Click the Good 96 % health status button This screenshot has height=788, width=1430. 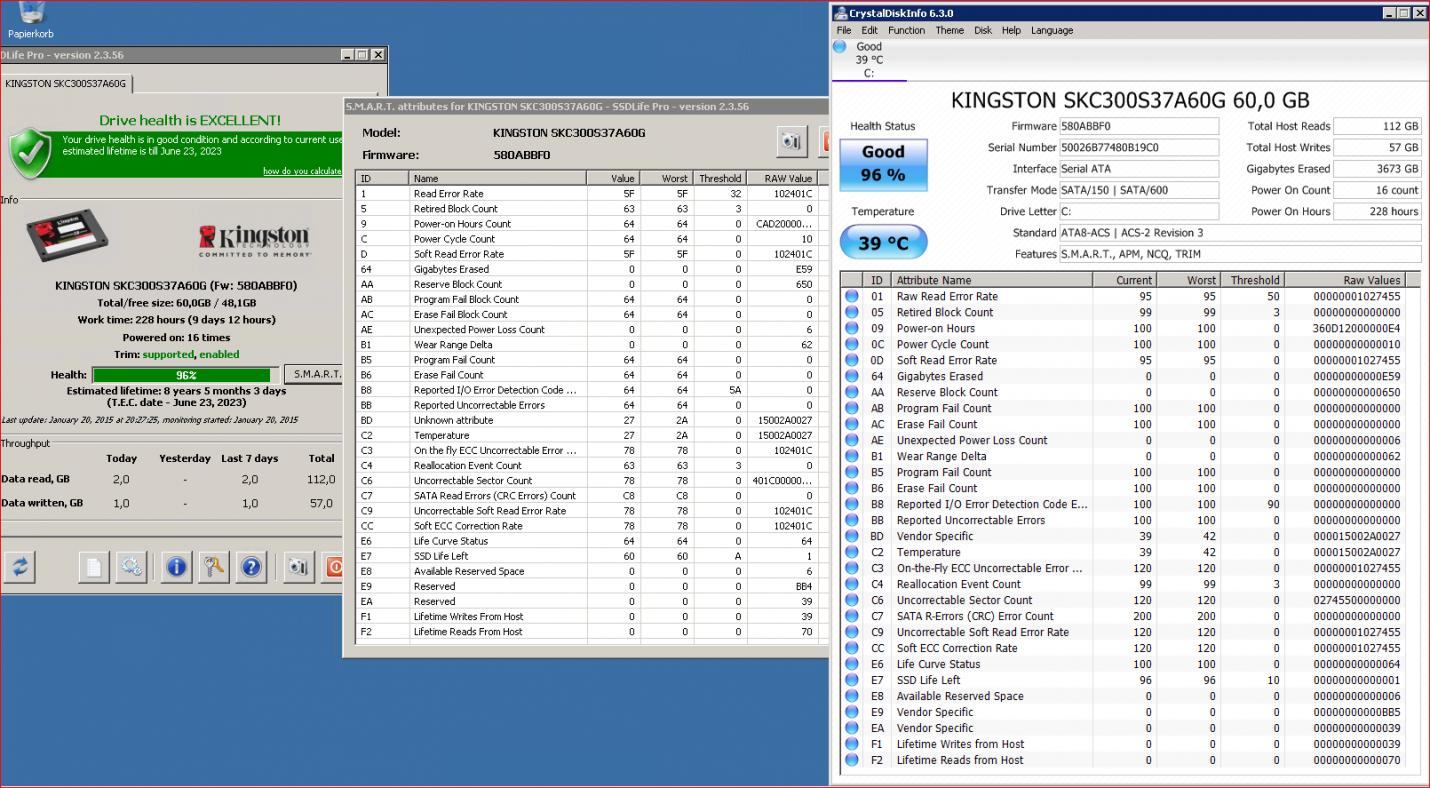(x=883, y=164)
